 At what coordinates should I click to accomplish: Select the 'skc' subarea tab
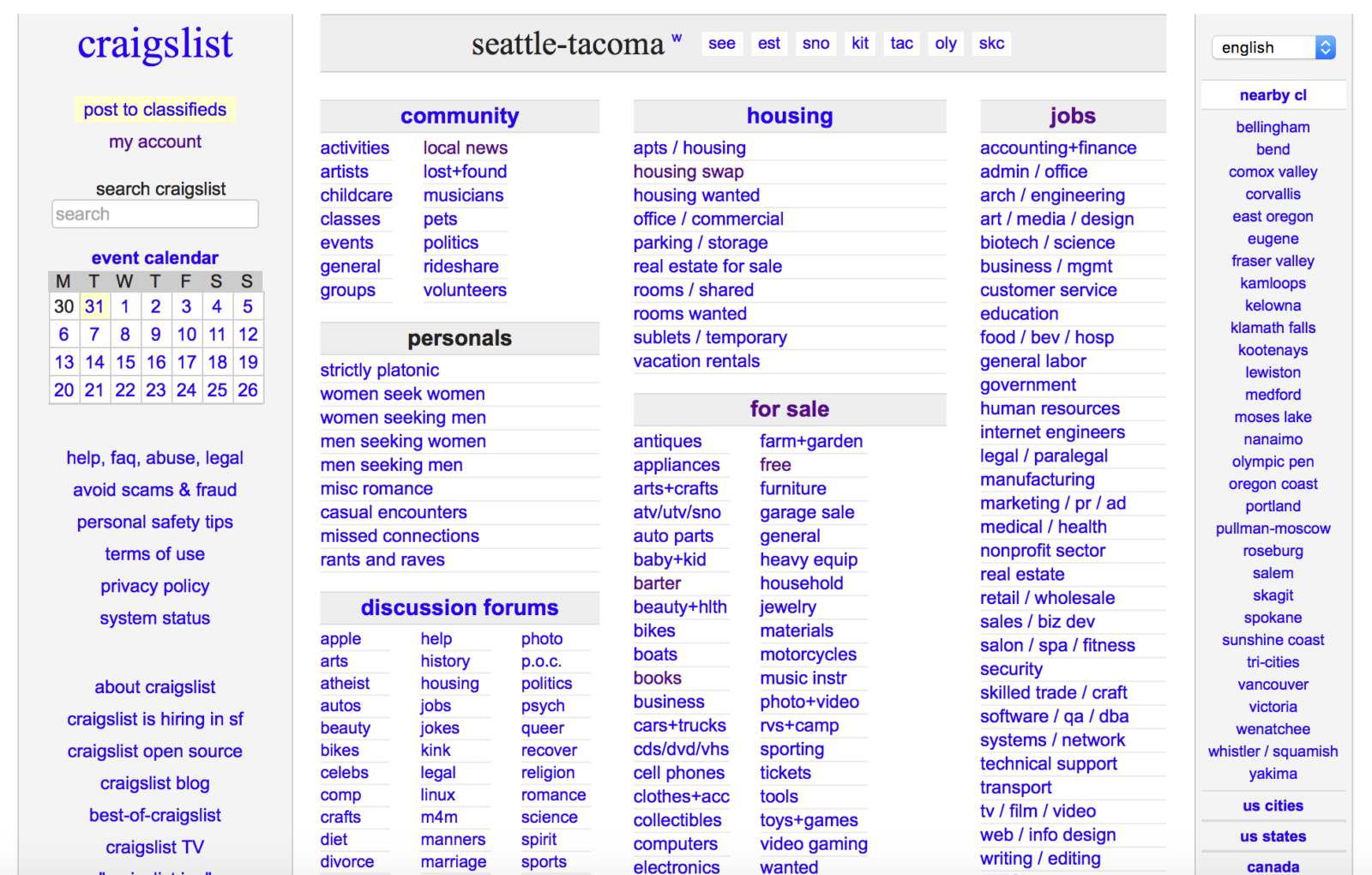pos(992,43)
